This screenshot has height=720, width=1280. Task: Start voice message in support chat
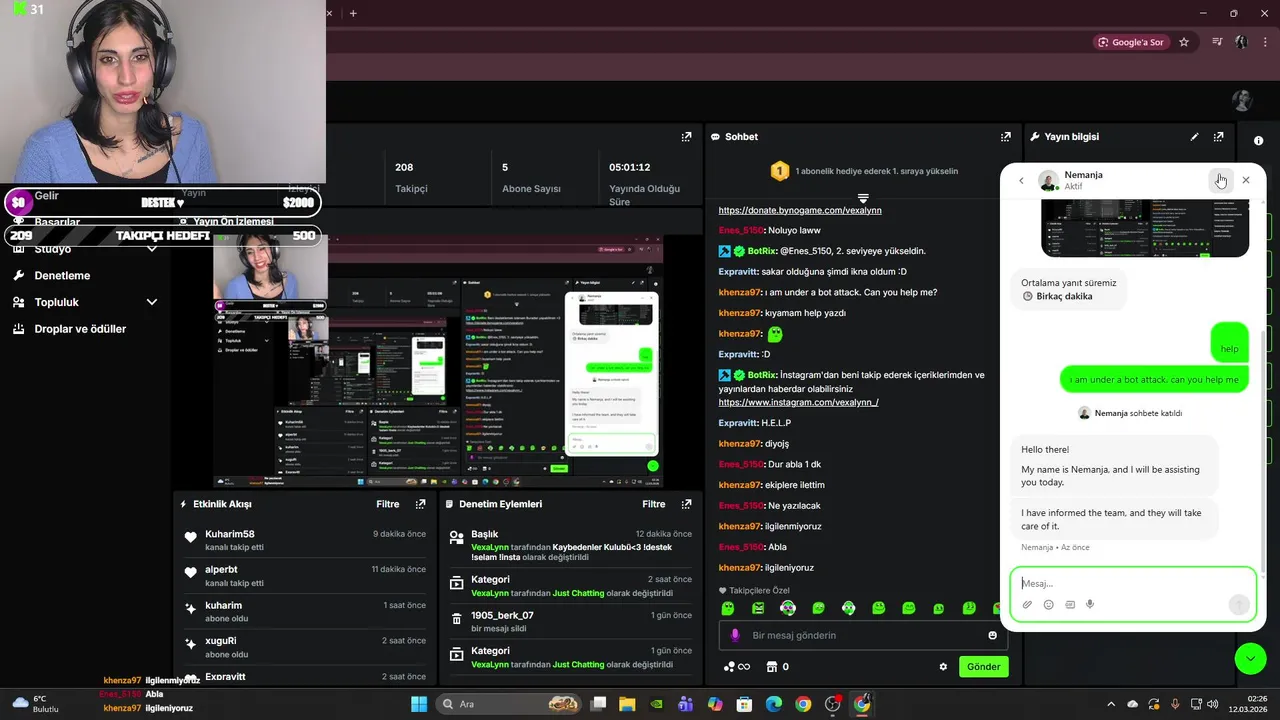click(1090, 604)
